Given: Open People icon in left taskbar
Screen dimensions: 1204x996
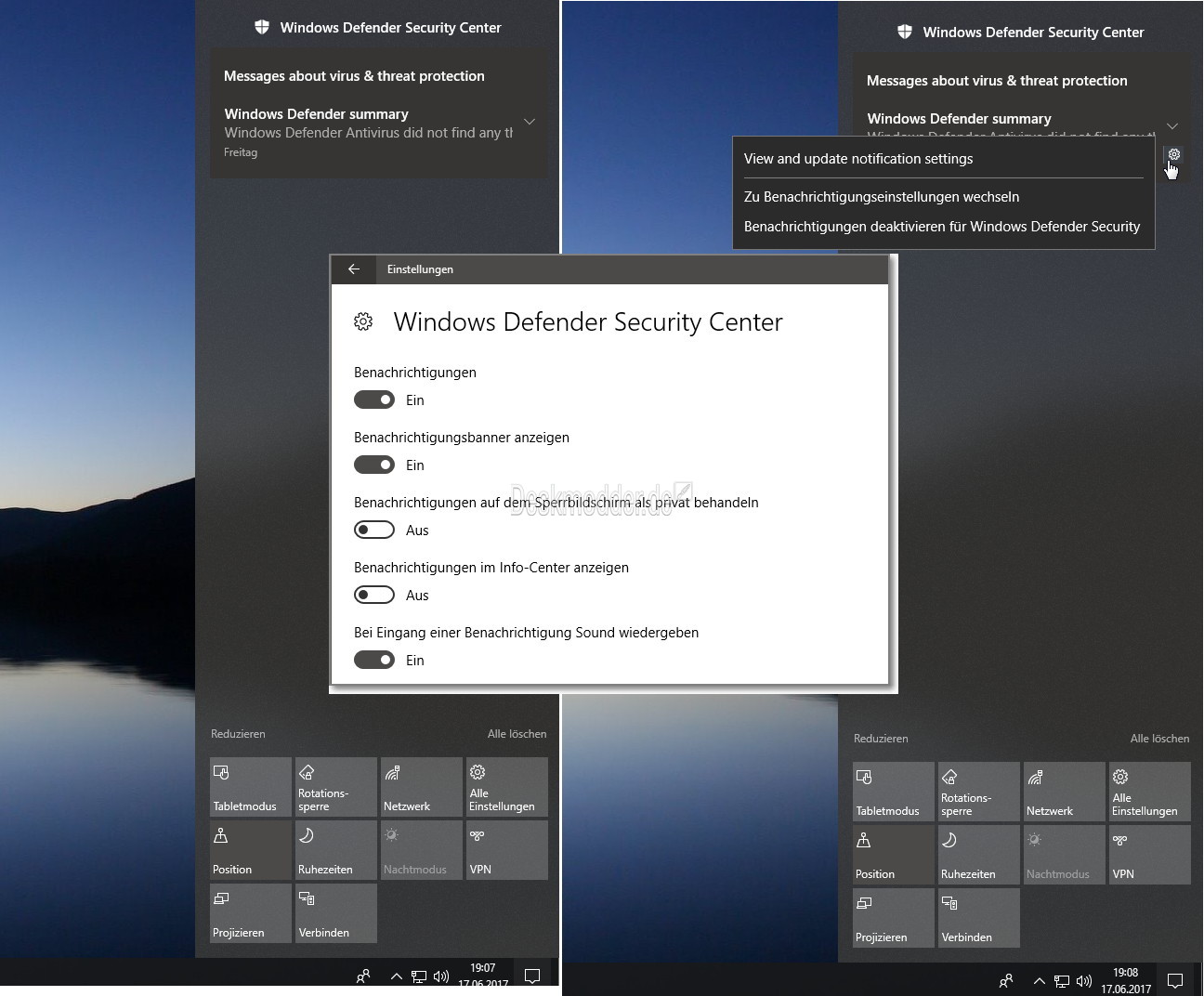Looking at the screenshot, I should point(363,976).
